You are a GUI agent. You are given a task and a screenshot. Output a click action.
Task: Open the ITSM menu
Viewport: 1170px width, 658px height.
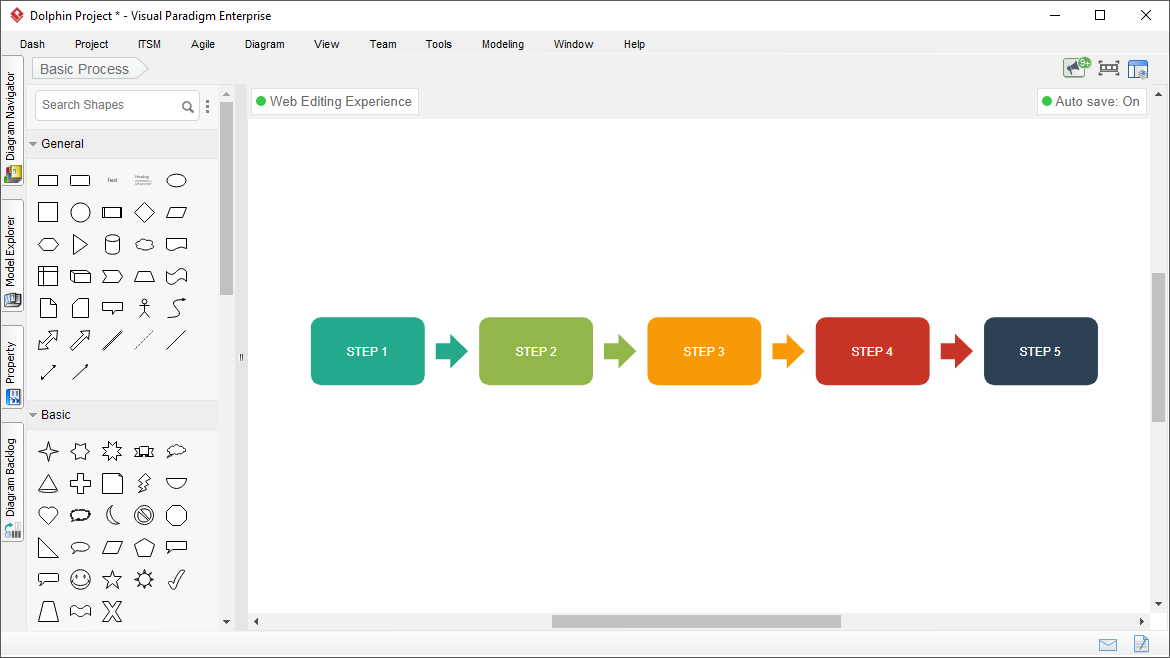coord(149,44)
